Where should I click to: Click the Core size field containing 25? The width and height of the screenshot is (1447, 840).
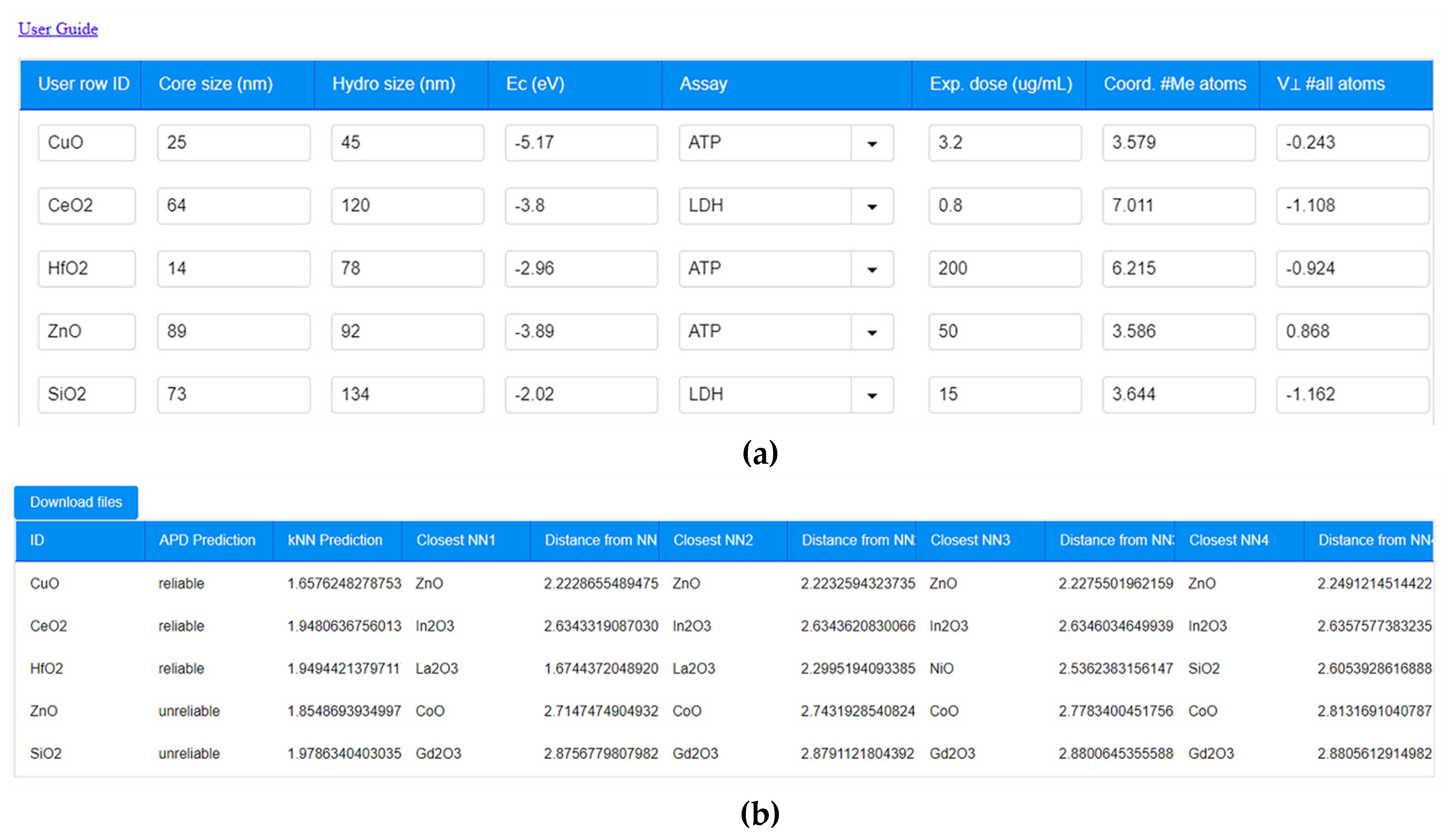pos(234,143)
